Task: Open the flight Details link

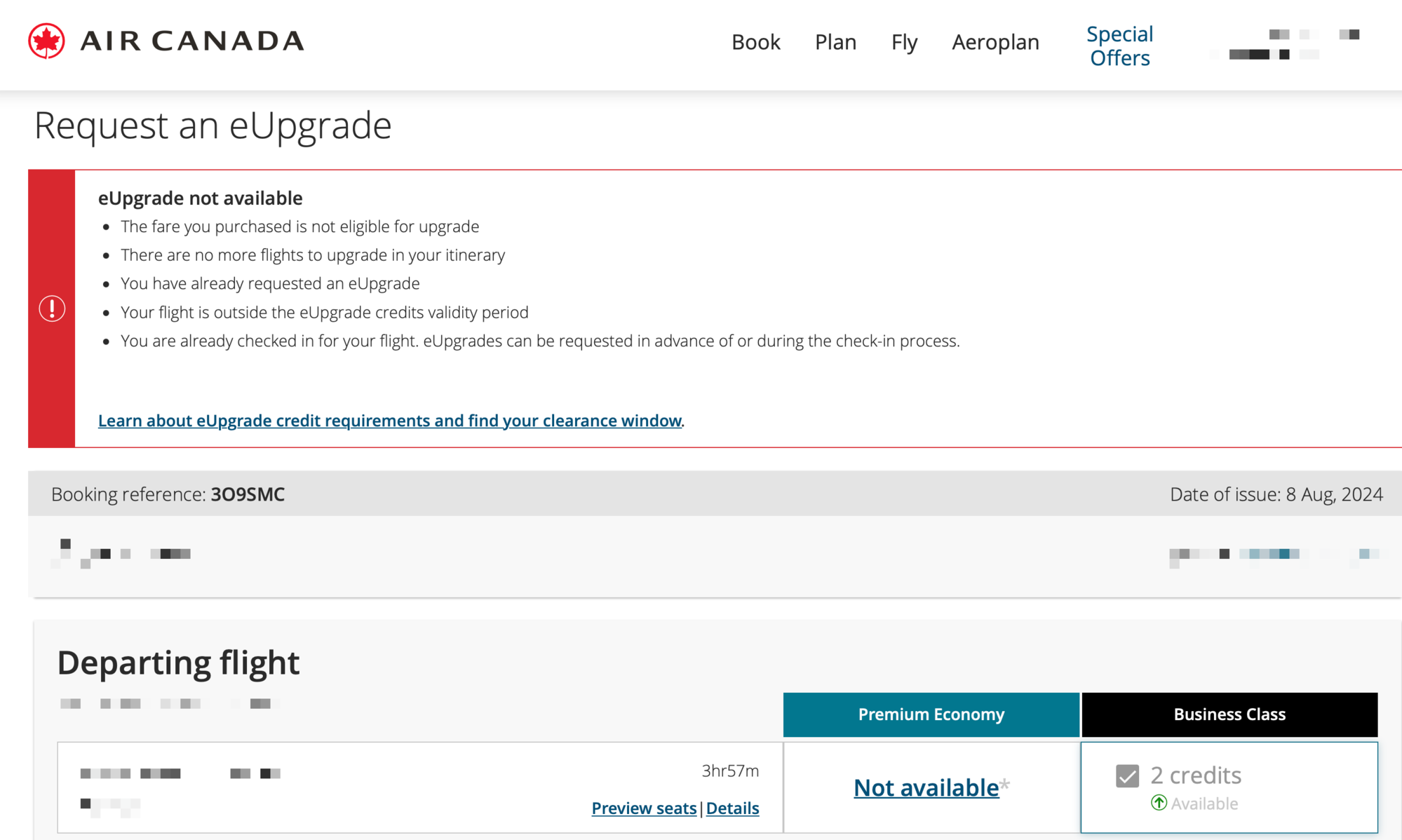Action: pyautogui.click(x=732, y=808)
